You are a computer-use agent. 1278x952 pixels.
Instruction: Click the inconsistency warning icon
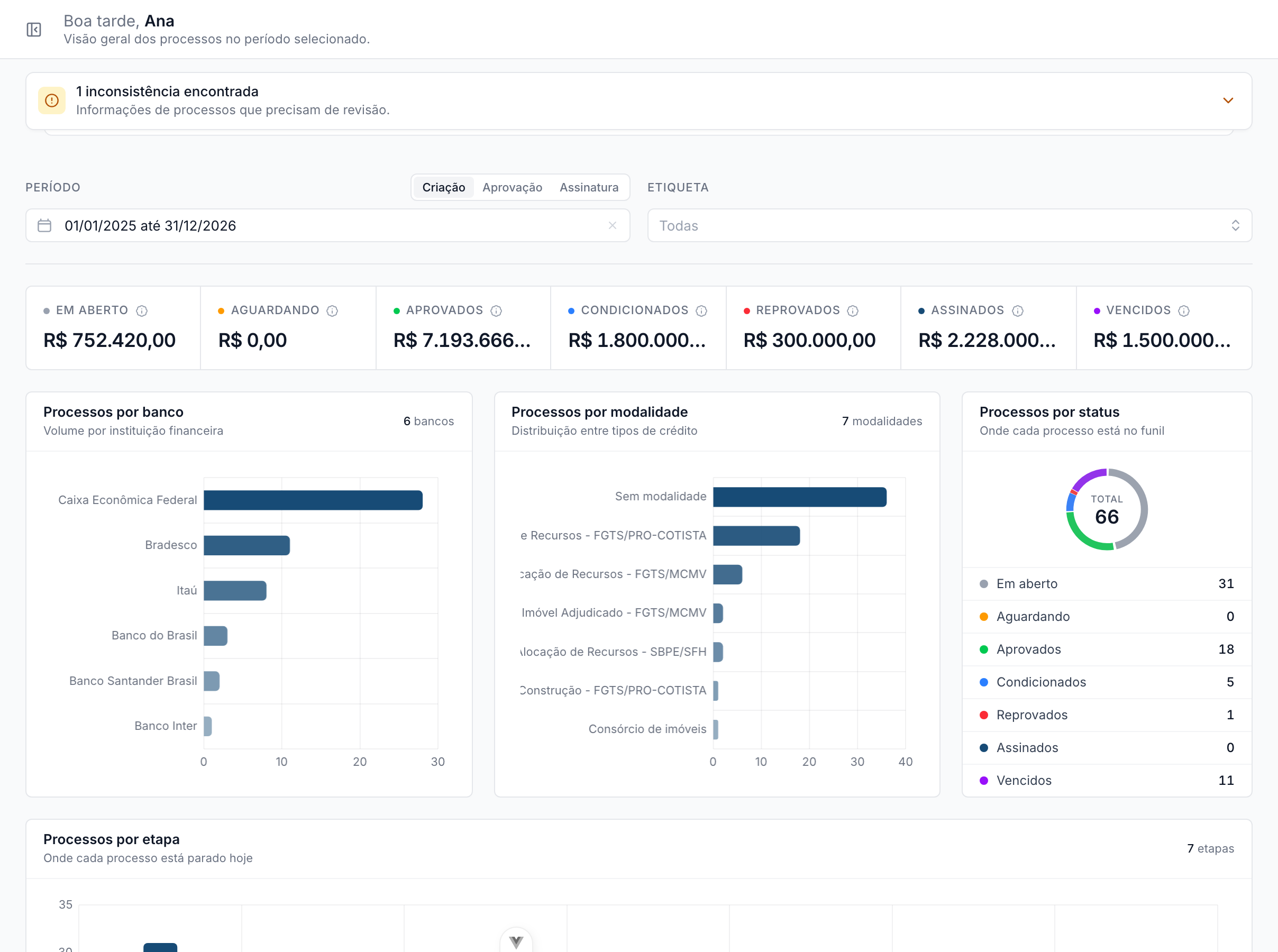point(52,101)
